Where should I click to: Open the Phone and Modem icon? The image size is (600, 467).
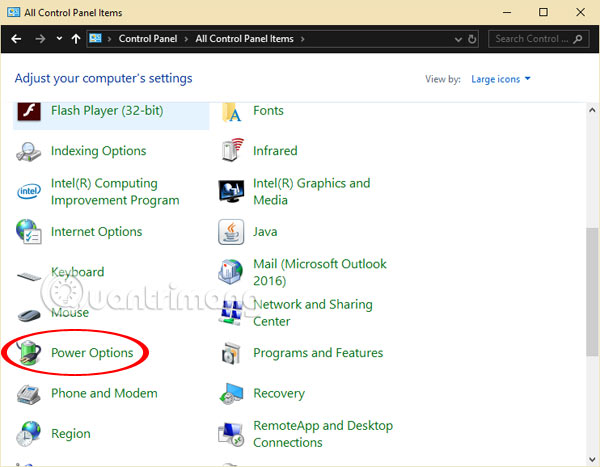coord(28,394)
